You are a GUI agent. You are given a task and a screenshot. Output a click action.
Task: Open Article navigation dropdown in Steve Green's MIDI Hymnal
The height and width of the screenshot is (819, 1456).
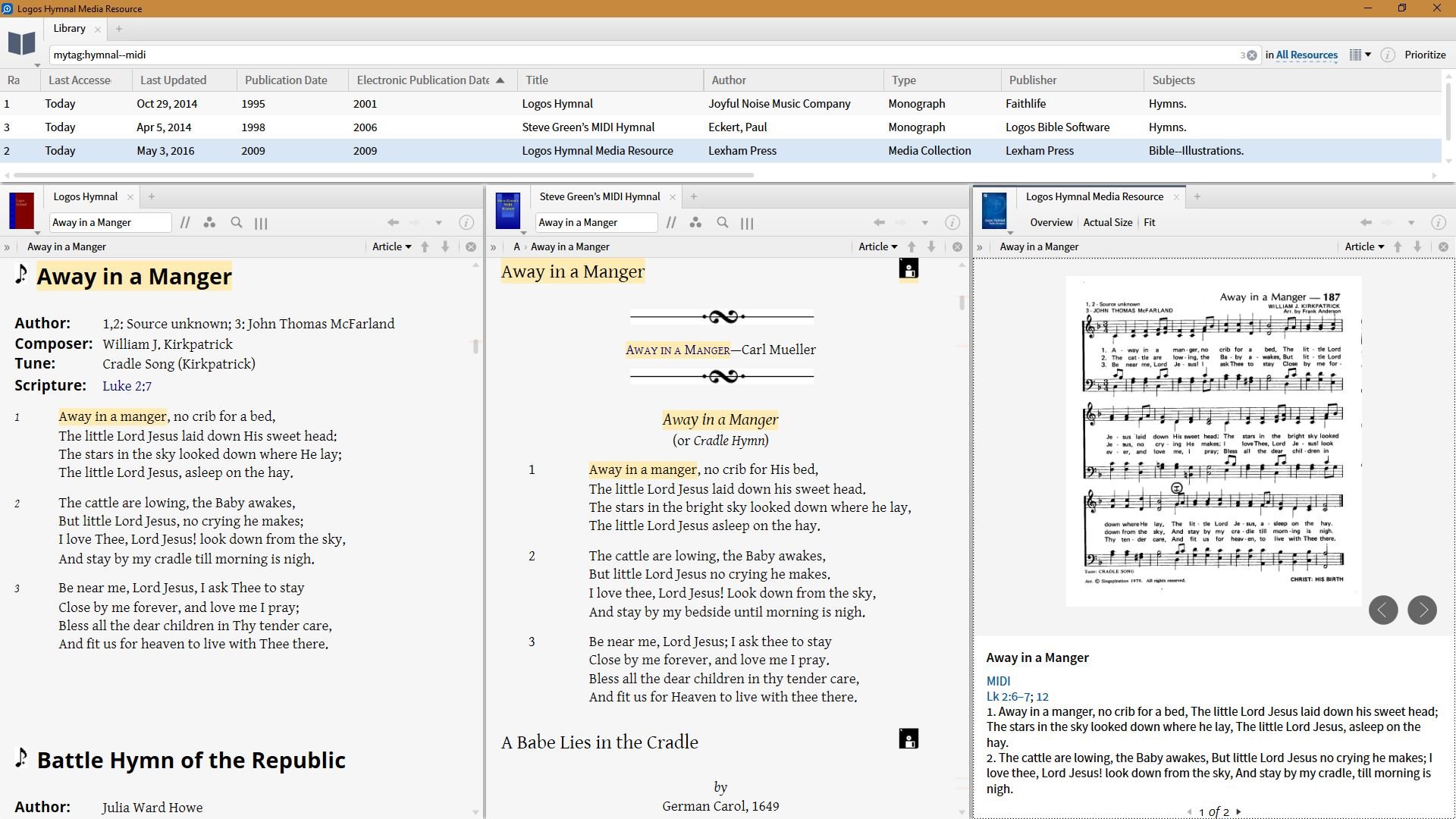[878, 247]
